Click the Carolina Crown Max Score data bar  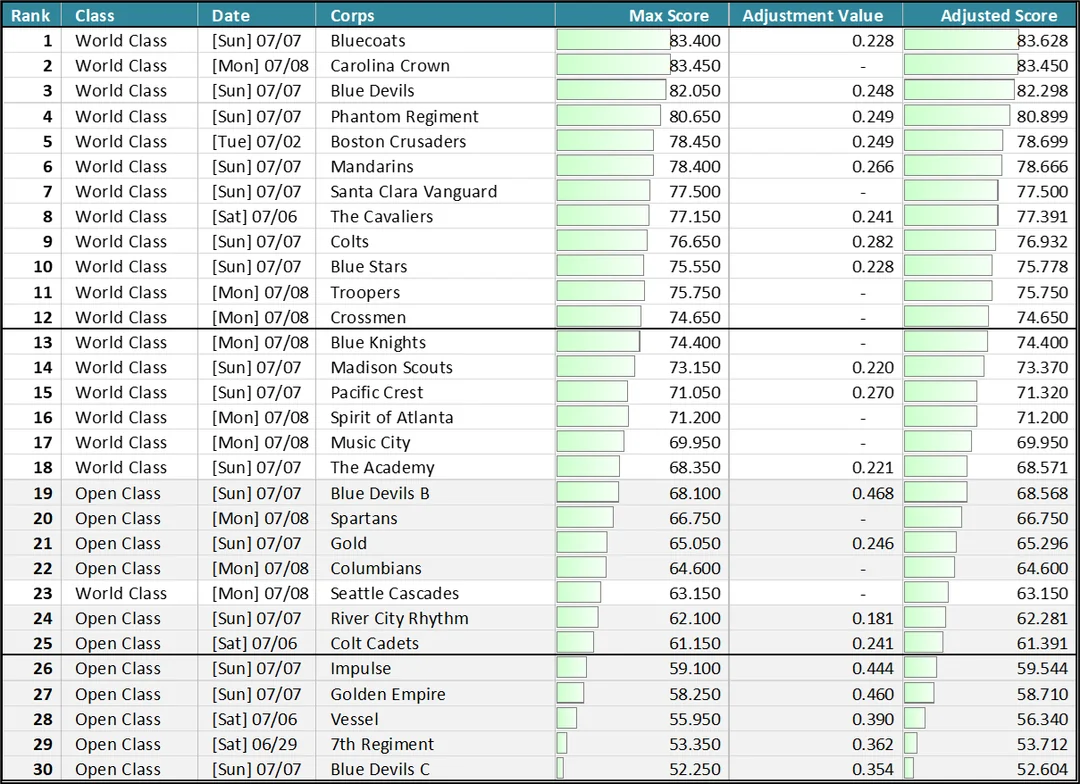(x=613, y=65)
